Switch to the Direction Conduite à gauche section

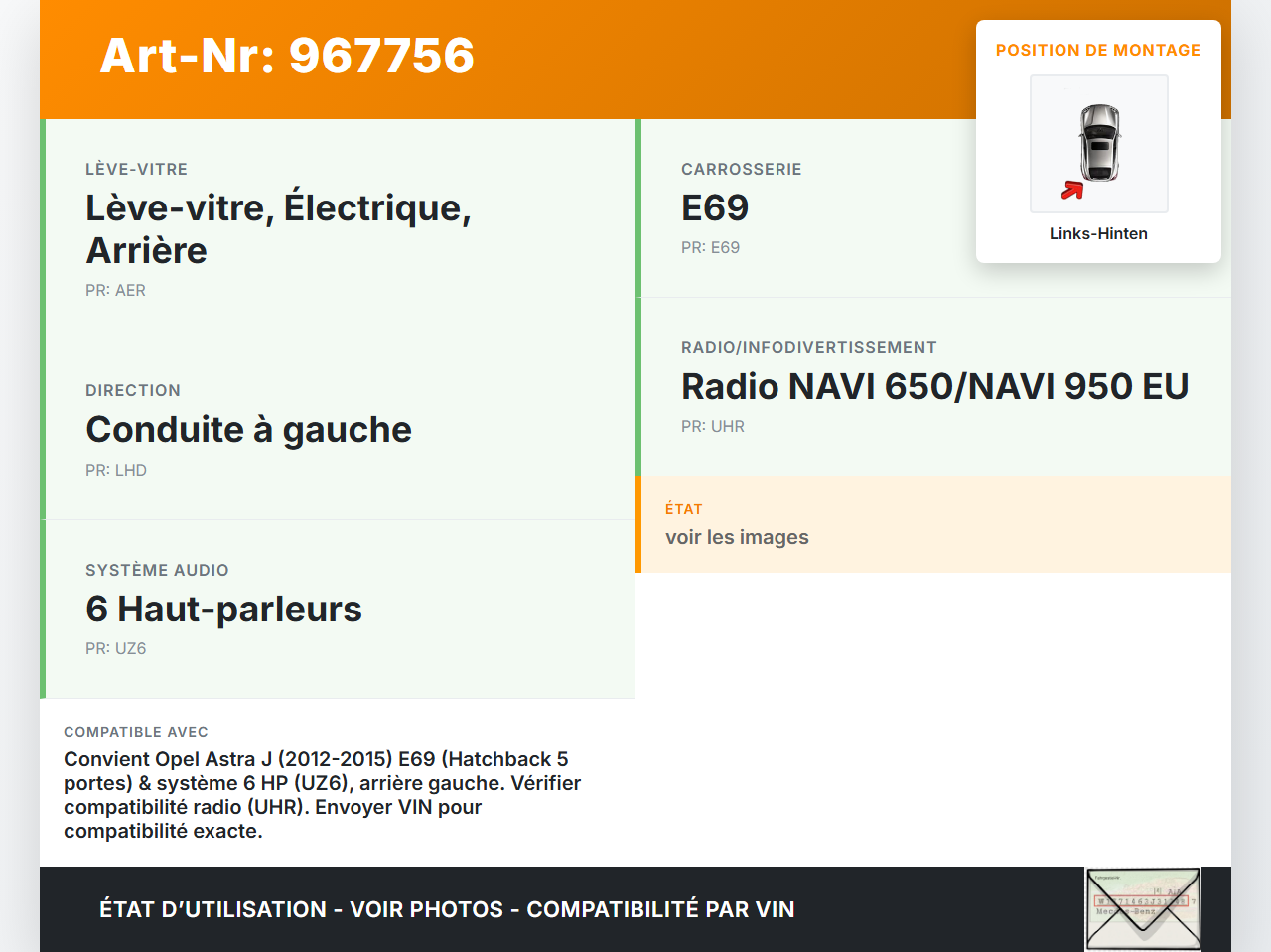coord(338,429)
